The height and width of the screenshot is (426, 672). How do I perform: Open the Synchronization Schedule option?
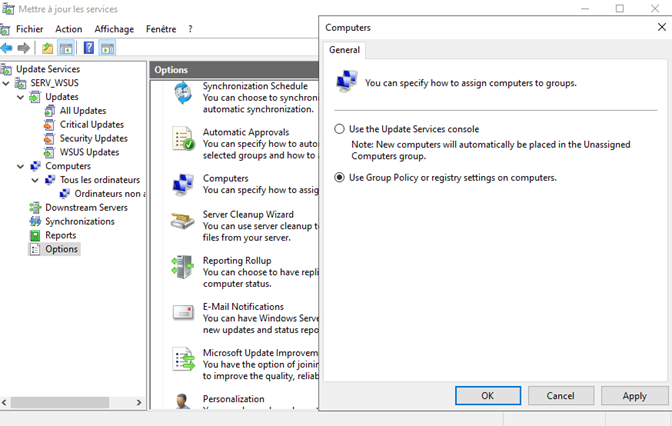pos(255,86)
